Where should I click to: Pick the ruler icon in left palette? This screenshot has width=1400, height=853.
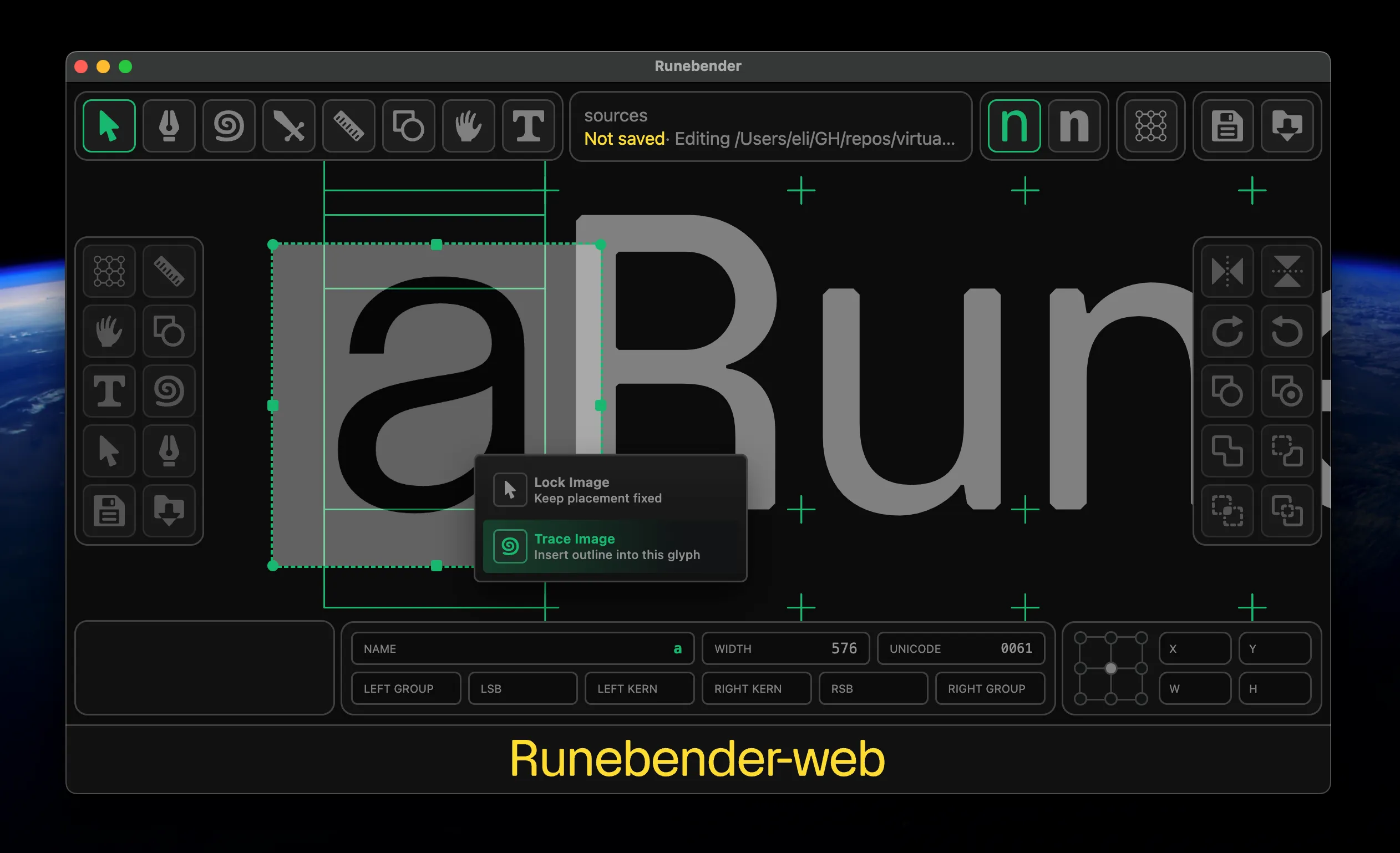(169, 271)
